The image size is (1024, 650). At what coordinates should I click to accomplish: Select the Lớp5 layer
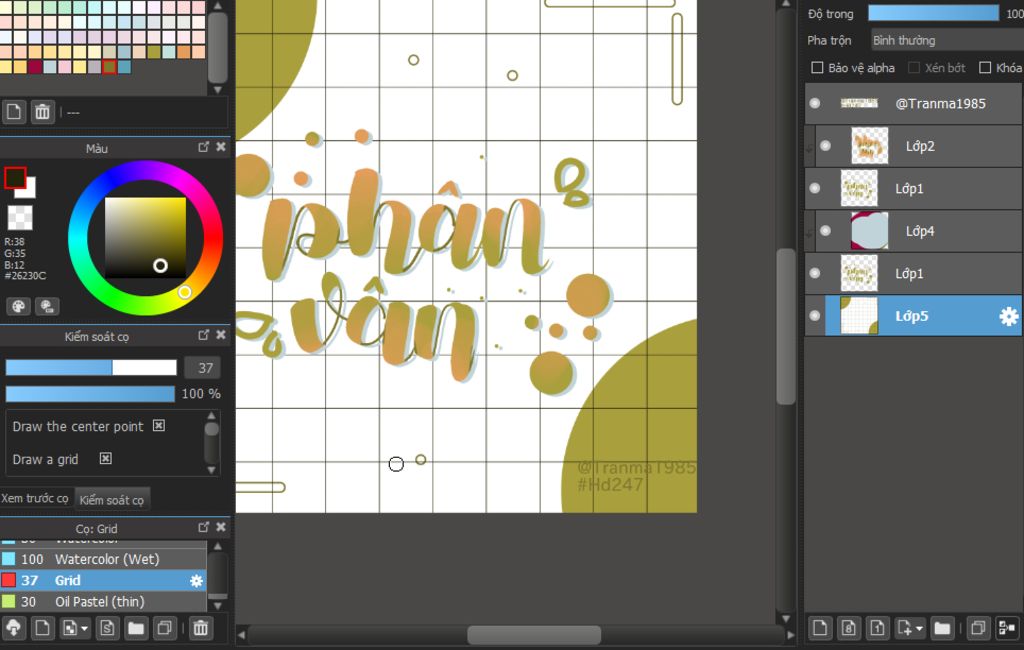point(914,316)
